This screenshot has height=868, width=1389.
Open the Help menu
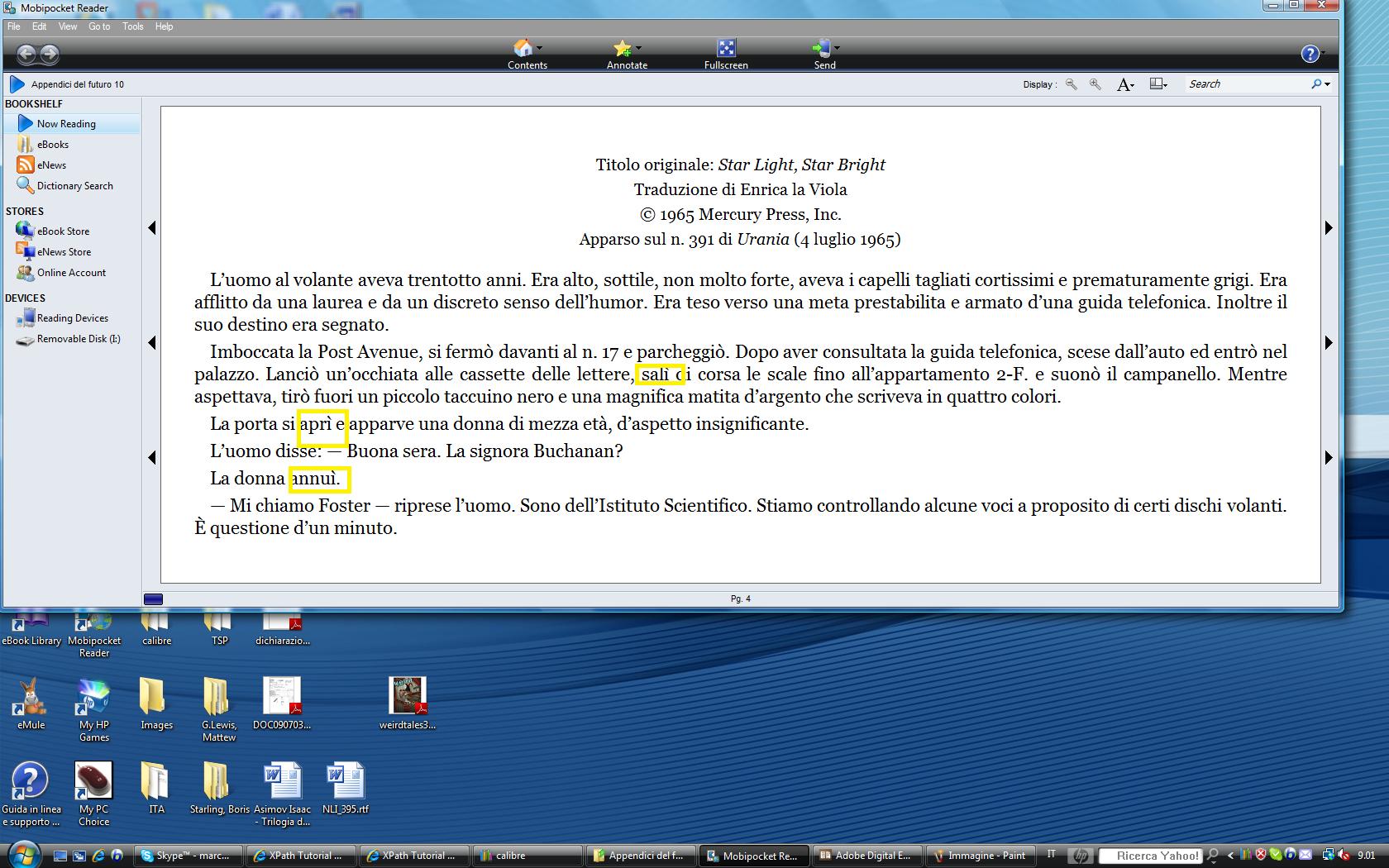click(164, 26)
